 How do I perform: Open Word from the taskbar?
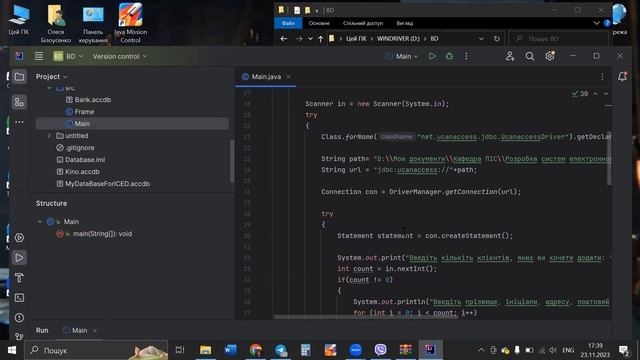pos(231,350)
